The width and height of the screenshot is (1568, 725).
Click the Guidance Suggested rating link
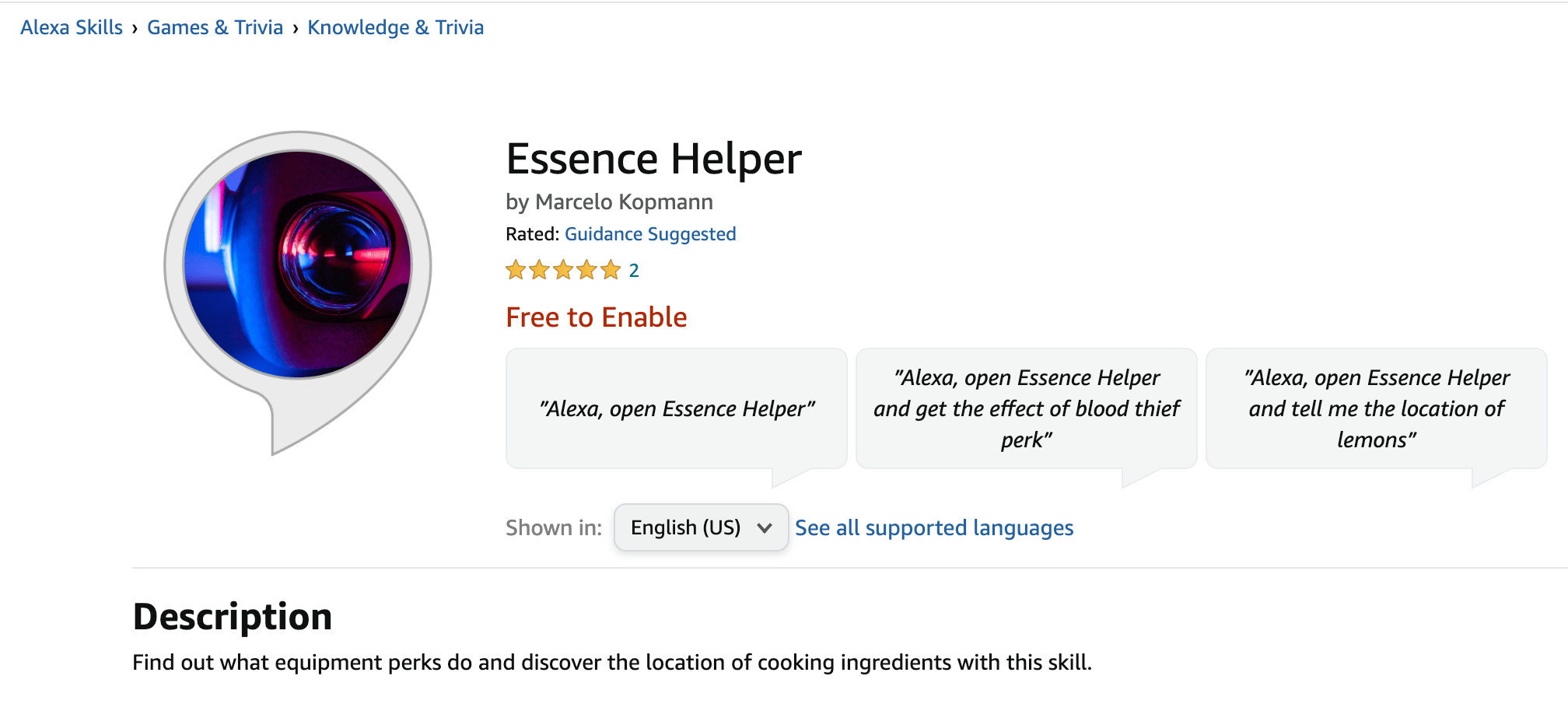(x=650, y=233)
